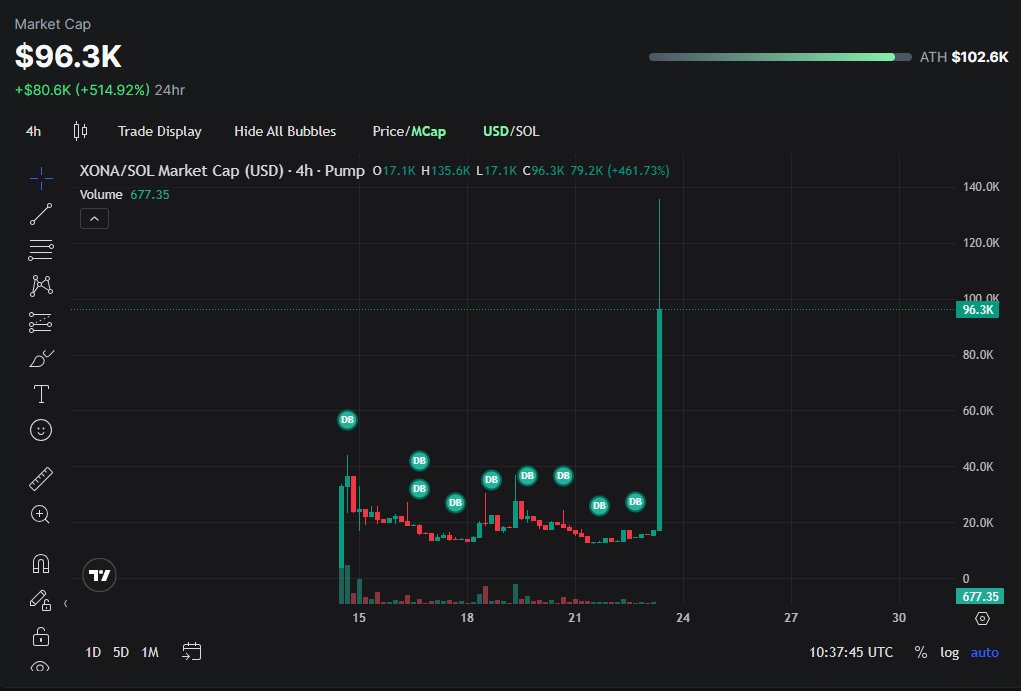Set range to 1D
The width and height of the screenshot is (1021, 691).
[x=93, y=652]
